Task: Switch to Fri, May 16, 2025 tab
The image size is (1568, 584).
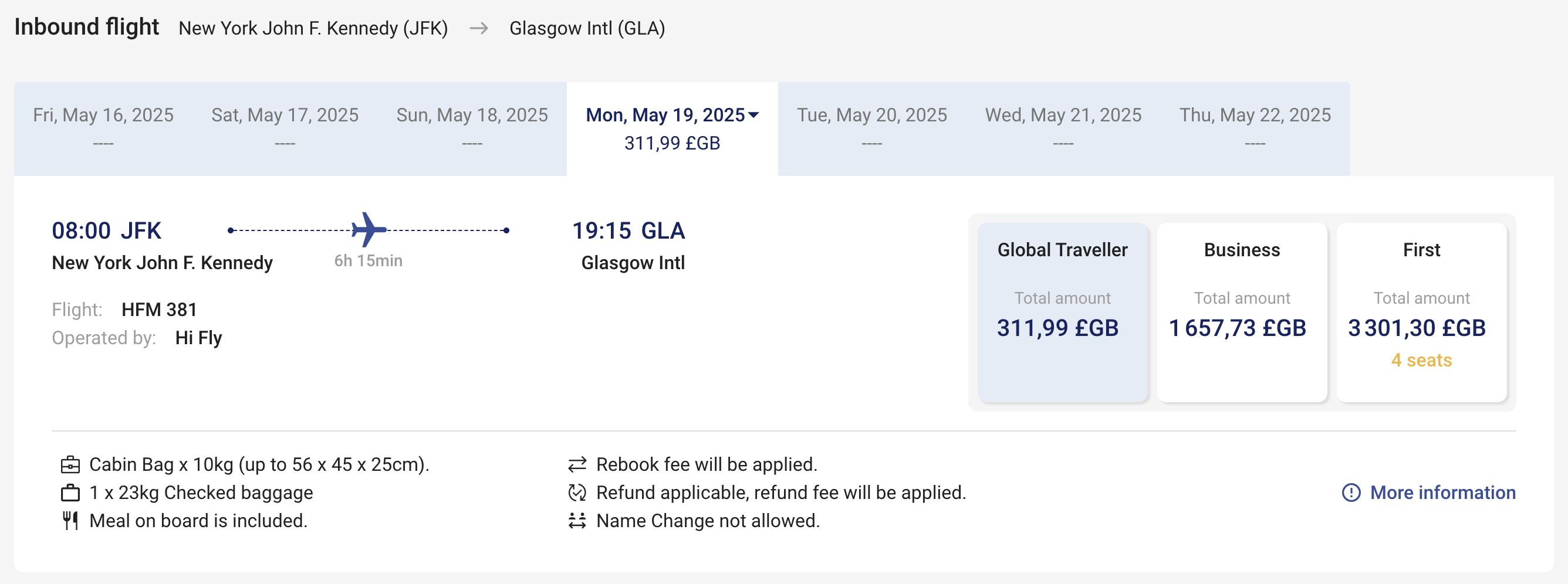Action: (103, 129)
